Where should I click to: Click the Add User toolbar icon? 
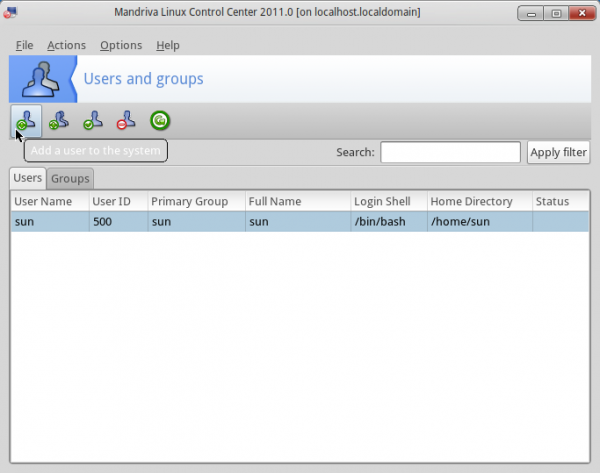[26, 121]
